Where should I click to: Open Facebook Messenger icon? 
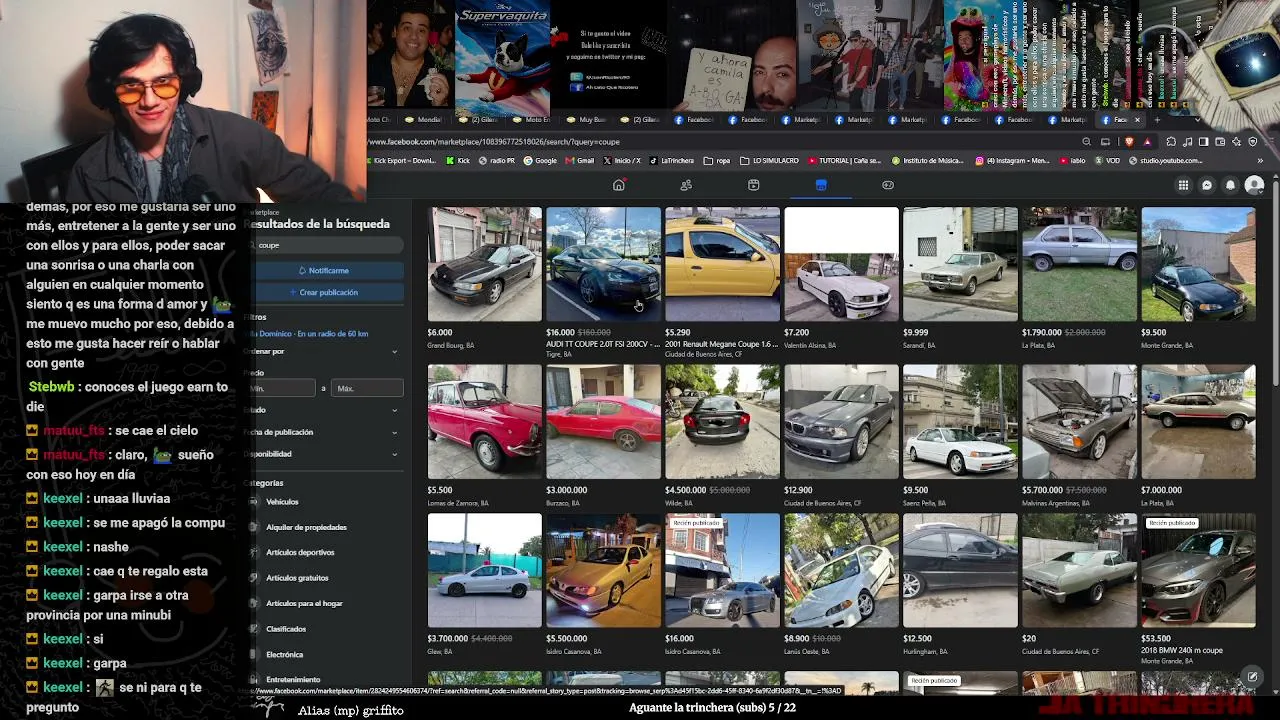tap(1207, 185)
